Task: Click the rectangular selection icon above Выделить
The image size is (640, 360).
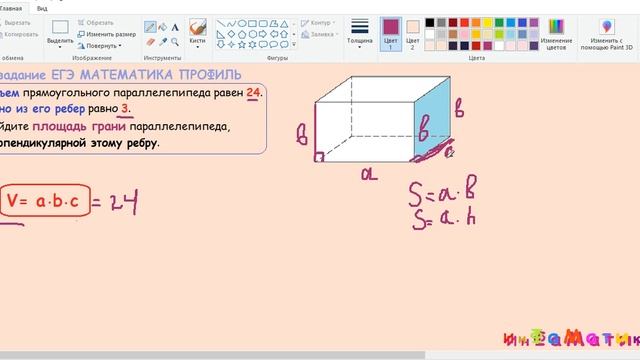Action: tap(60, 27)
